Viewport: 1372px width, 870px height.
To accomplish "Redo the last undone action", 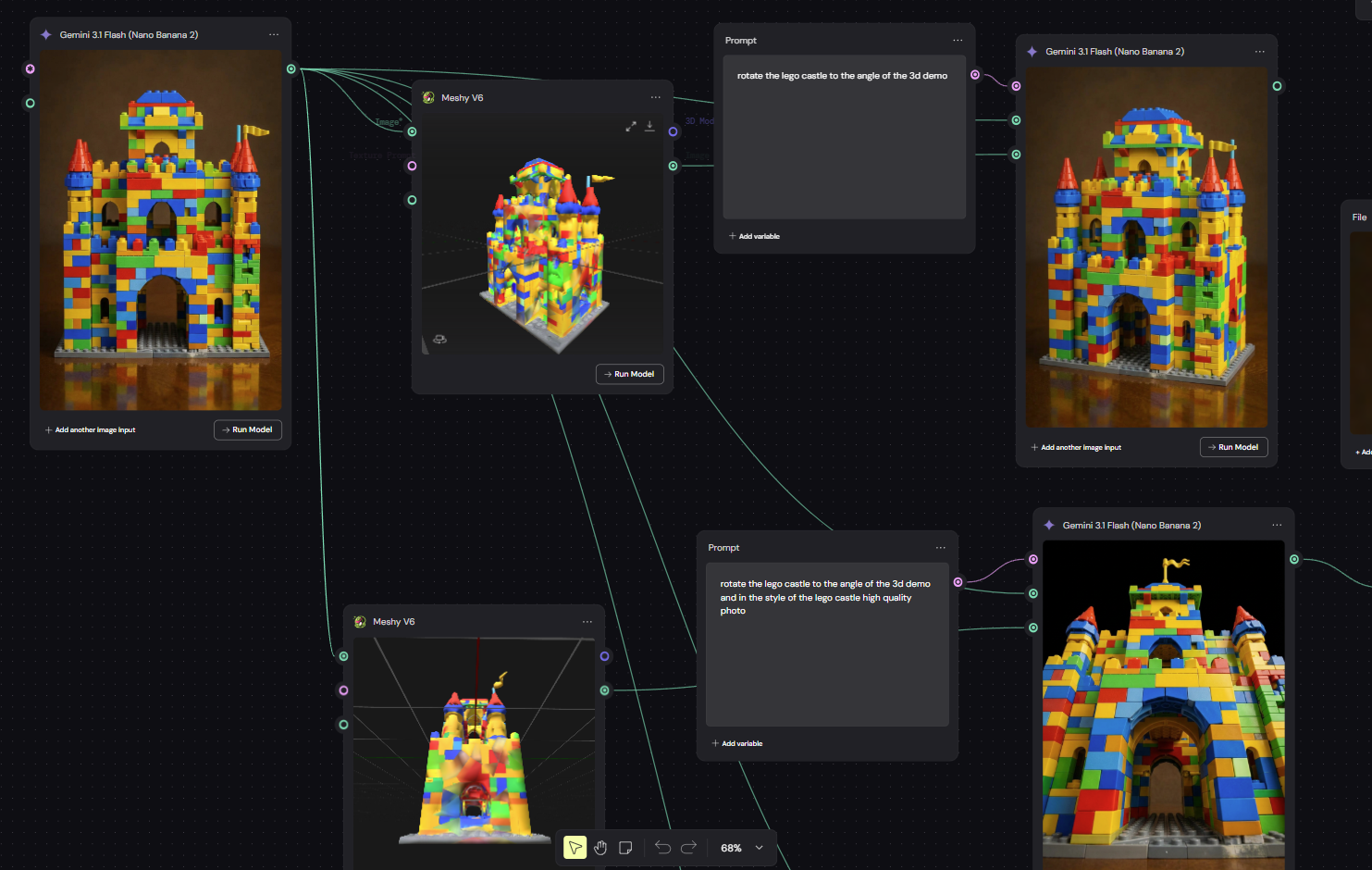I will click(x=688, y=847).
